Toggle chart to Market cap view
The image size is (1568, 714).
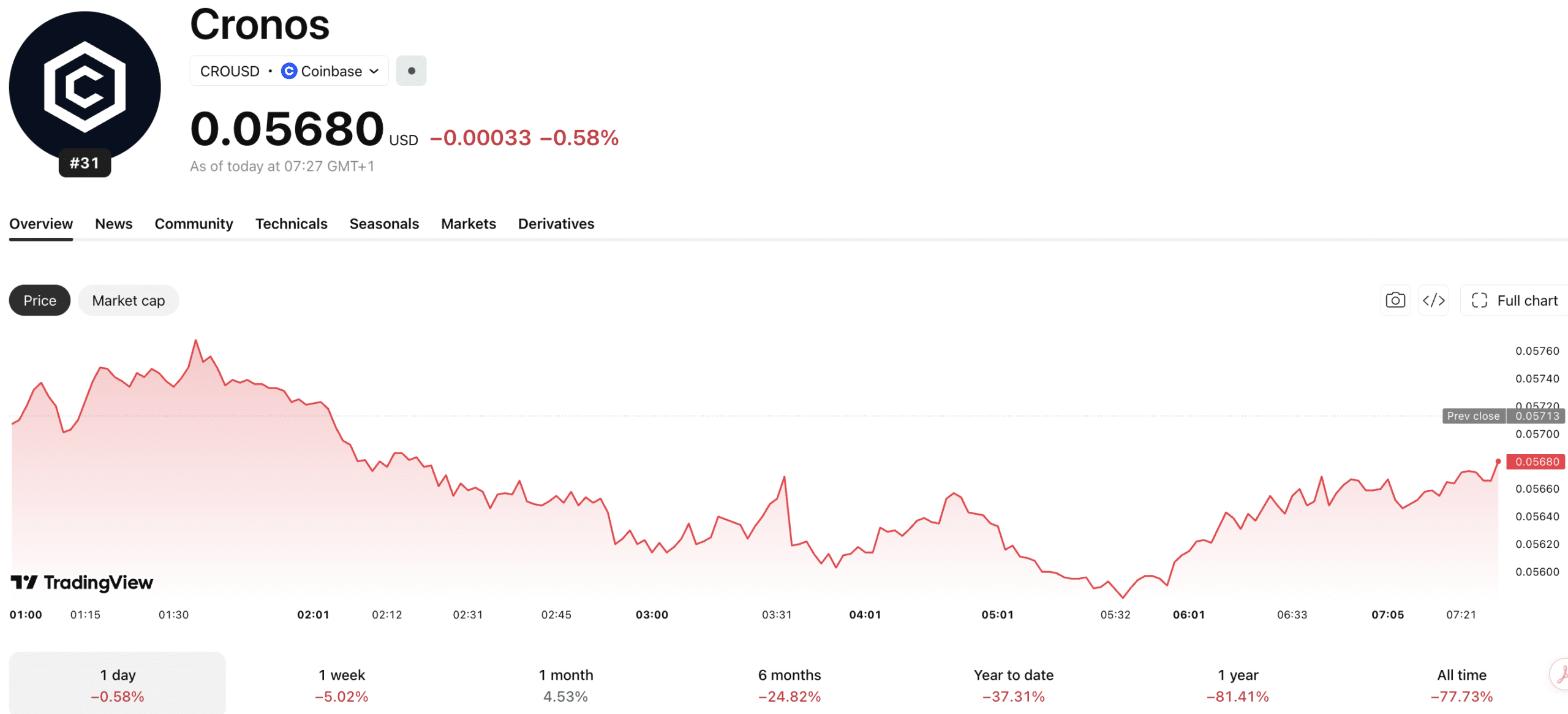129,300
